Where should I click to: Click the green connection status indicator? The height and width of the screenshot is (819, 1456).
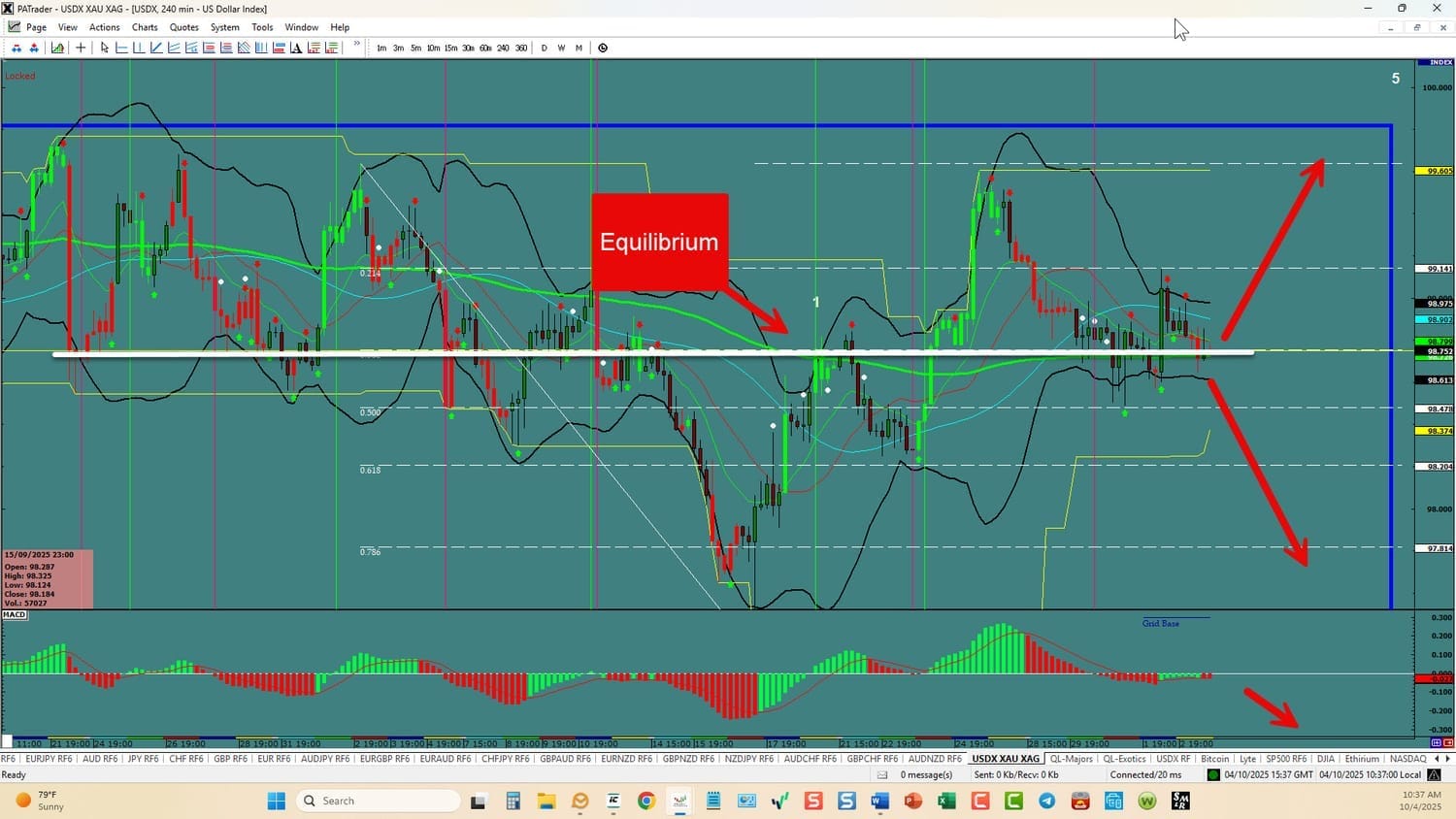1213,775
